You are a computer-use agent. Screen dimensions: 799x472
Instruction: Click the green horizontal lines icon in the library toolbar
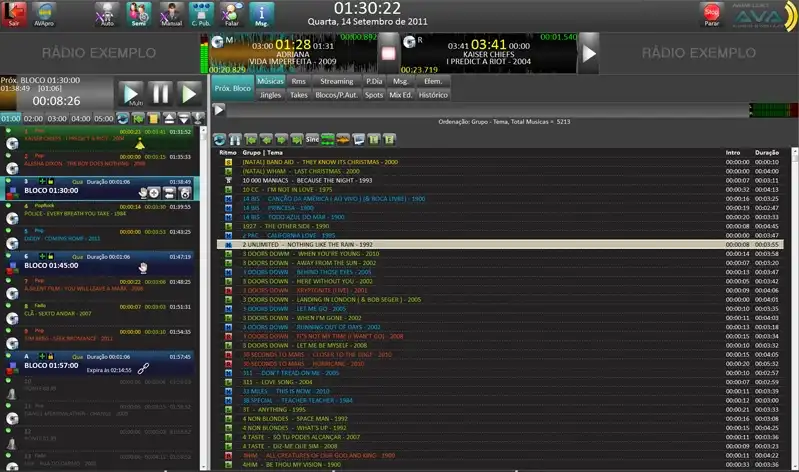coord(328,140)
